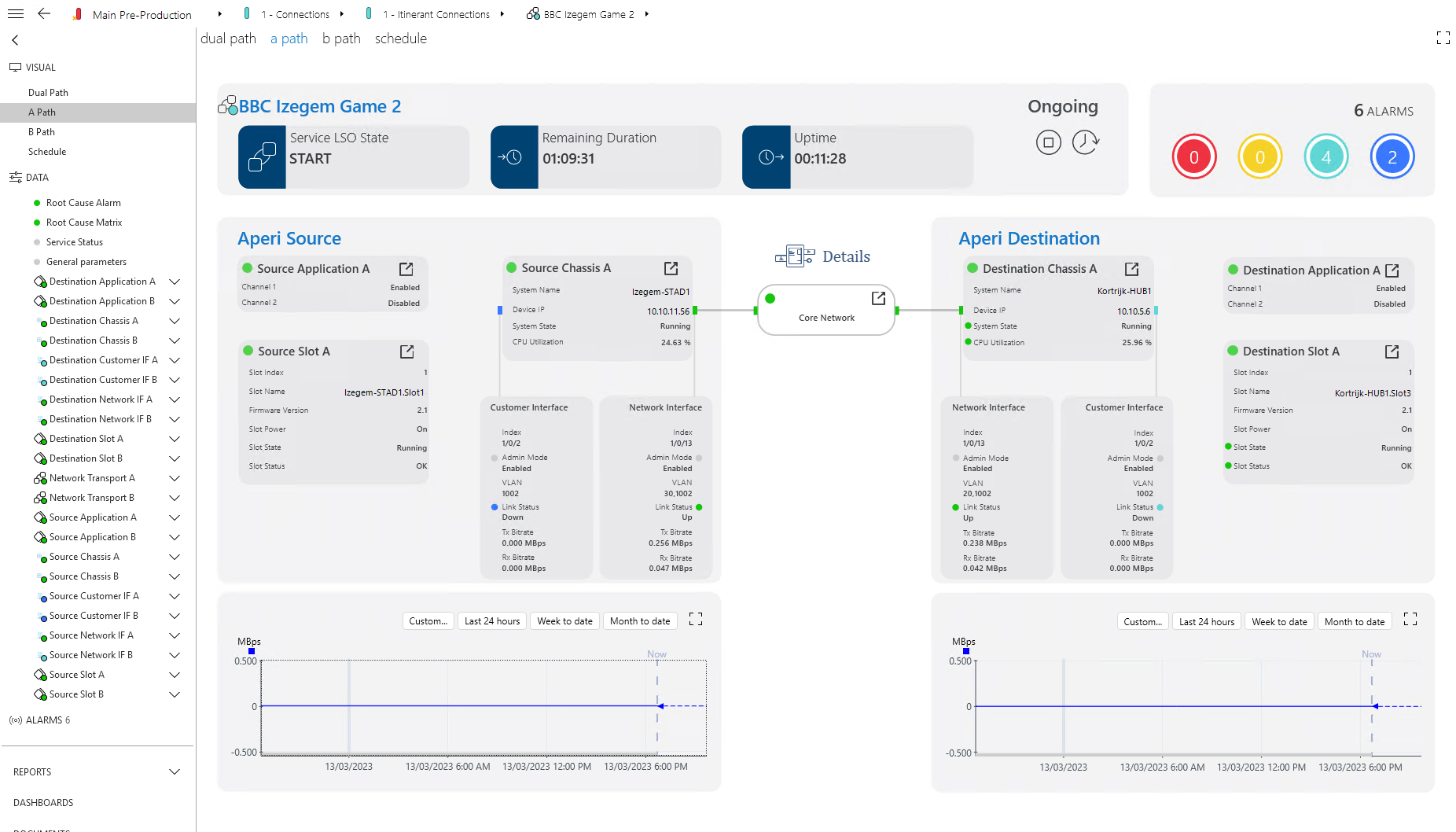Click the extend duration clock icon
The image size is (1456, 832).
click(x=1086, y=142)
